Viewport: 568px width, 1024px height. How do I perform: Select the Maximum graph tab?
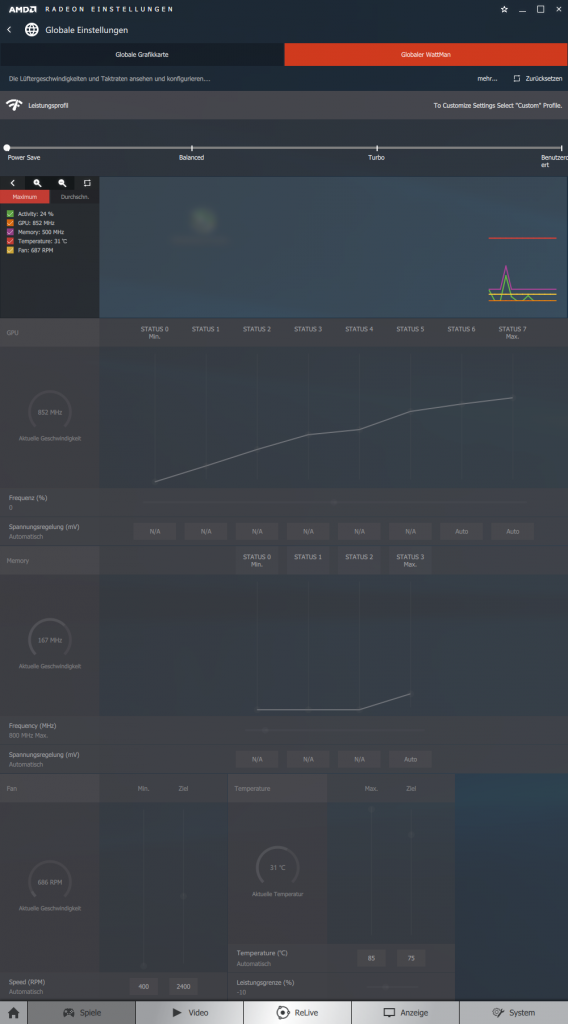pos(25,197)
